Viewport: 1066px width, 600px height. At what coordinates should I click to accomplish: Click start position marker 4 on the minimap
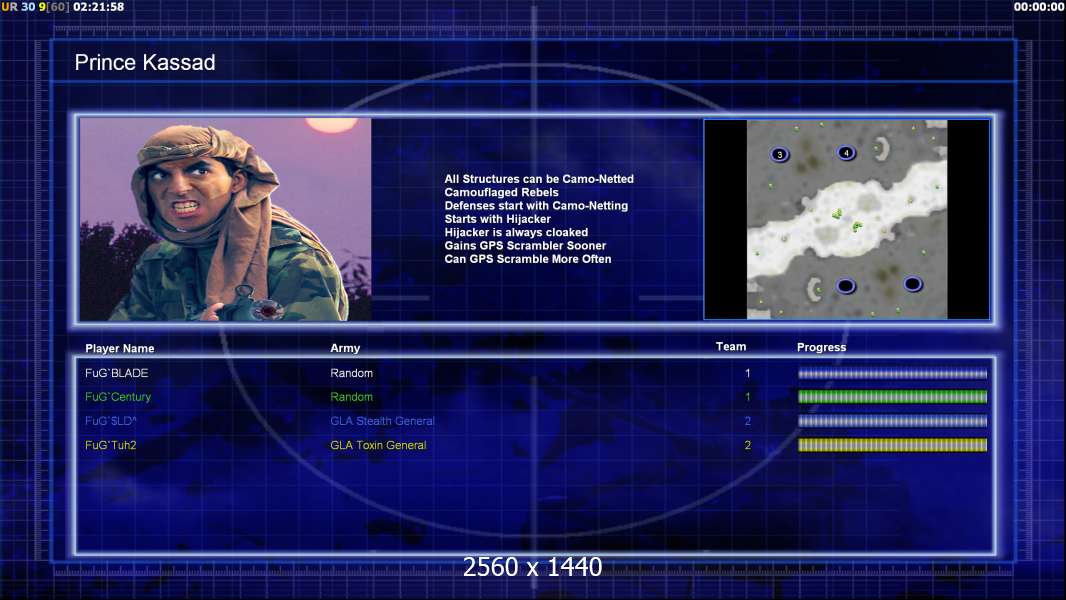pos(846,153)
